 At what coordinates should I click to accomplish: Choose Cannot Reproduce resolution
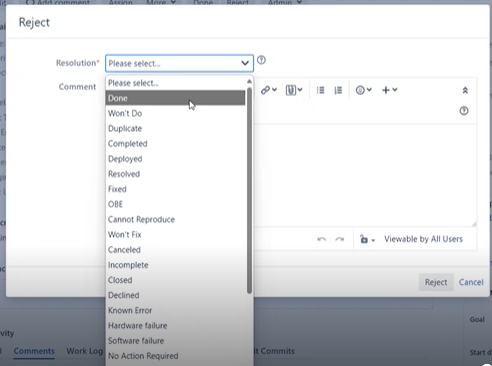click(x=176, y=219)
